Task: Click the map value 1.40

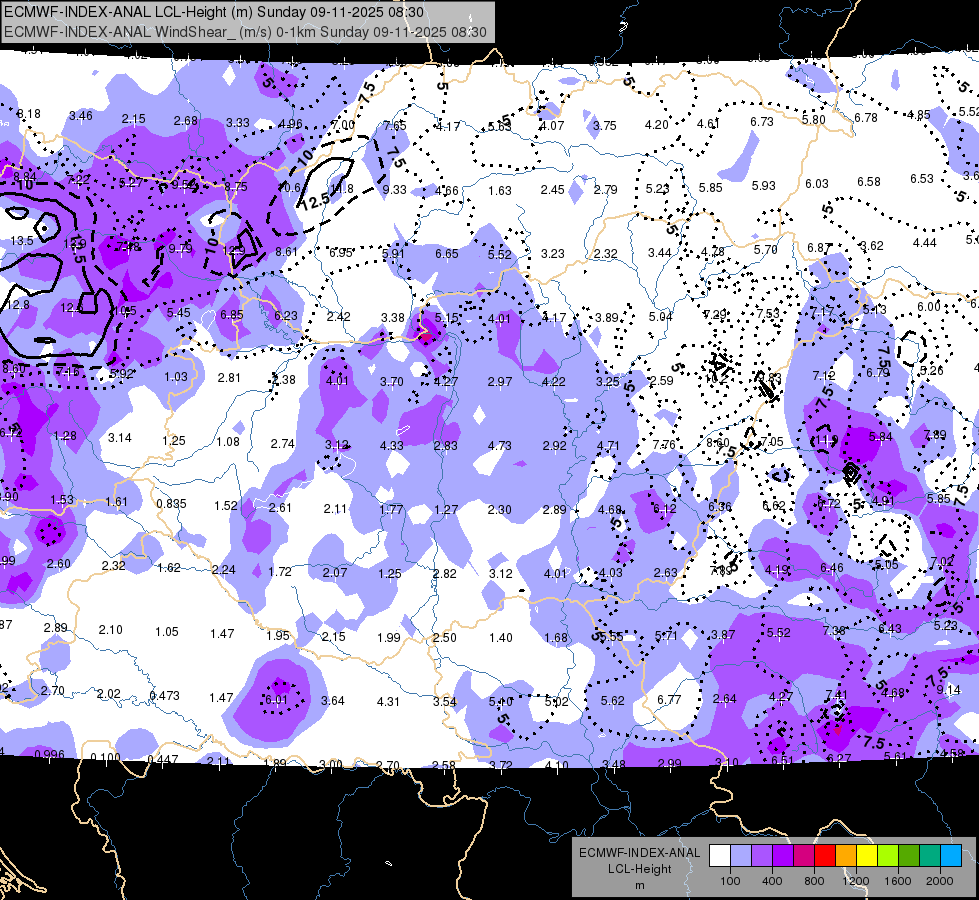Action: [501, 638]
